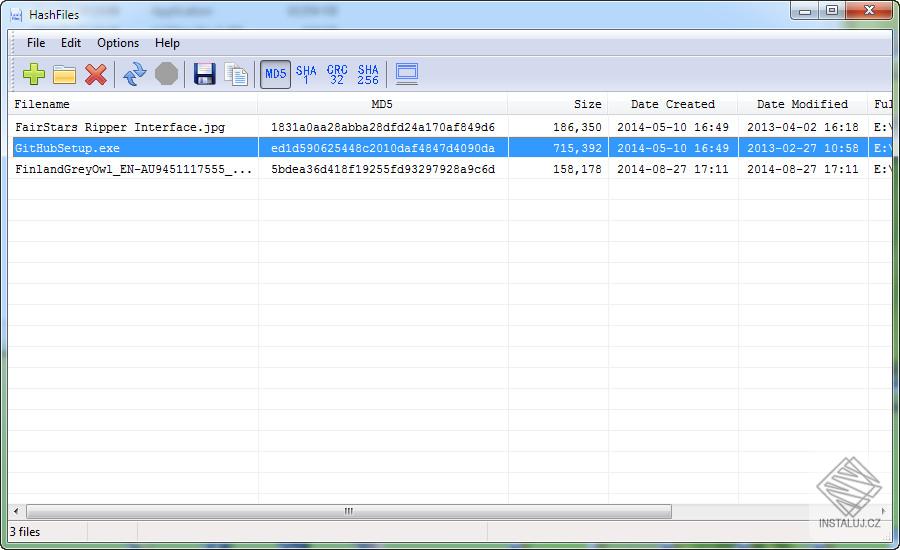Click the size value 715,392
This screenshot has width=900, height=550.
pos(577,148)
